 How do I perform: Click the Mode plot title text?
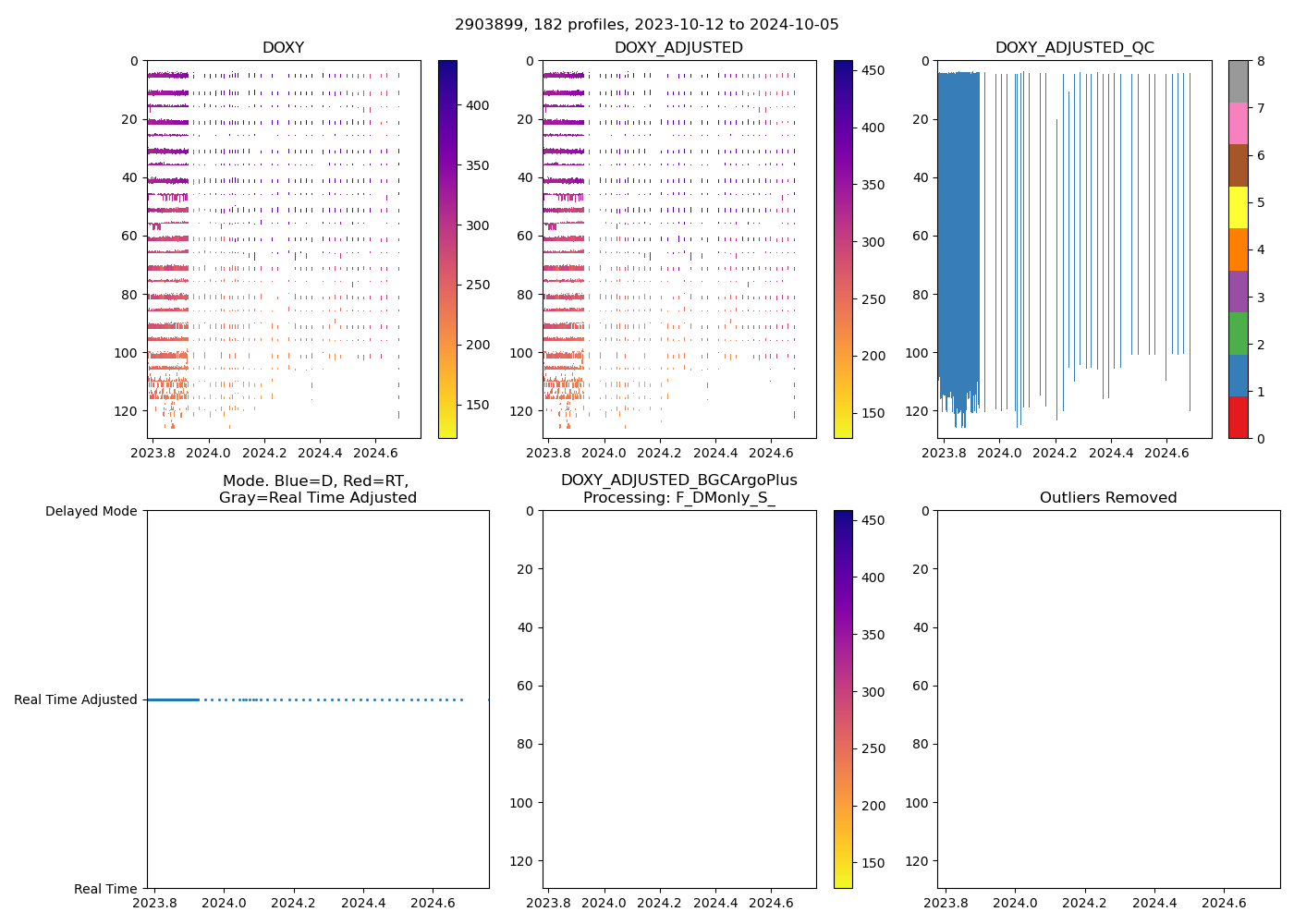317,489
